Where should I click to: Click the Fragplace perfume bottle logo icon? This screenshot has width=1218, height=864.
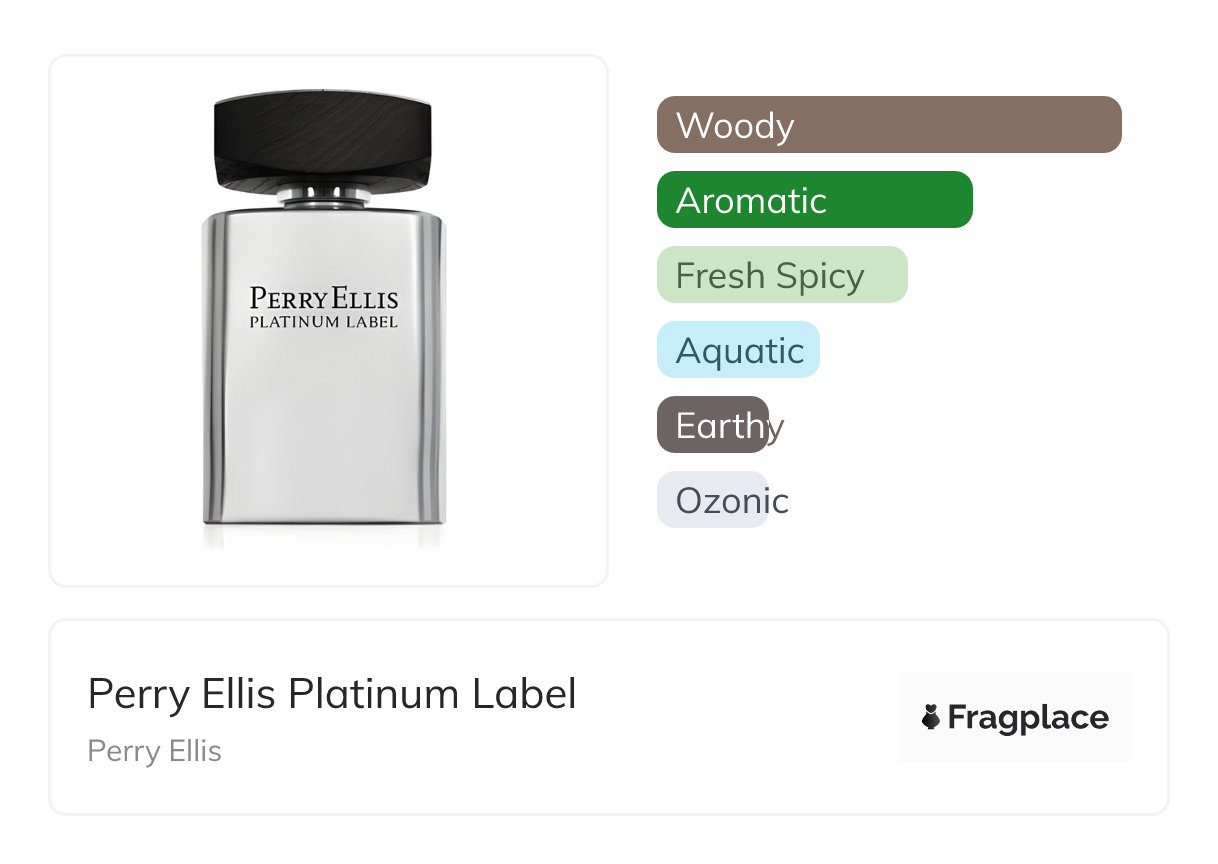coord(931,717)
